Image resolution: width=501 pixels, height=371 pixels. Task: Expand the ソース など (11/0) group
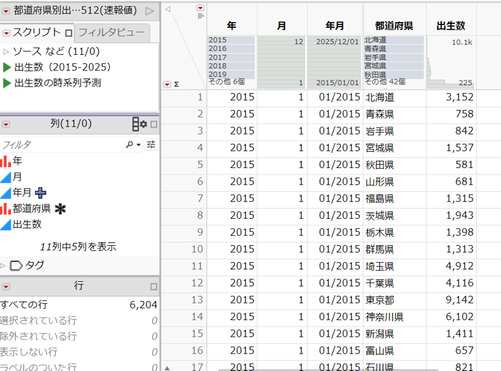[x=6, y=52]
